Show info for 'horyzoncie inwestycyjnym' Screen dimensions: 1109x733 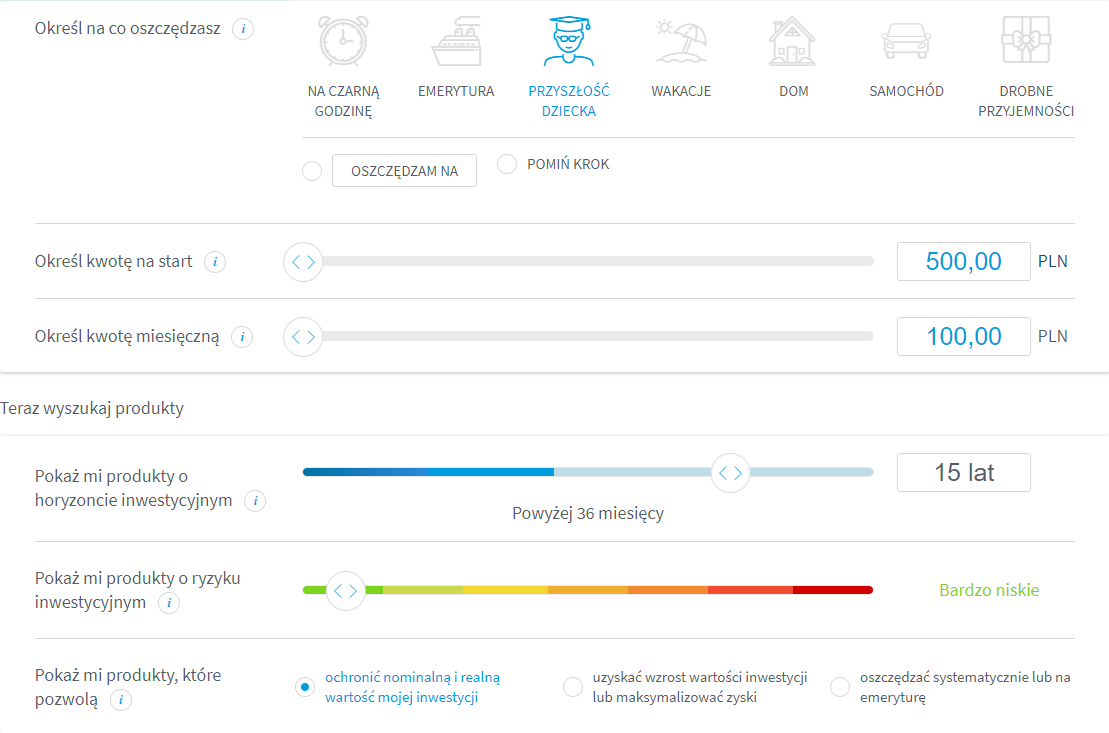tap(255, 501)
